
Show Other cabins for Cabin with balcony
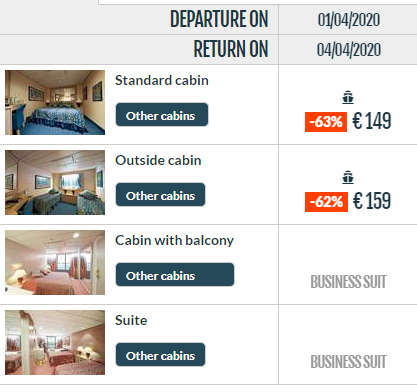[175, 275]
